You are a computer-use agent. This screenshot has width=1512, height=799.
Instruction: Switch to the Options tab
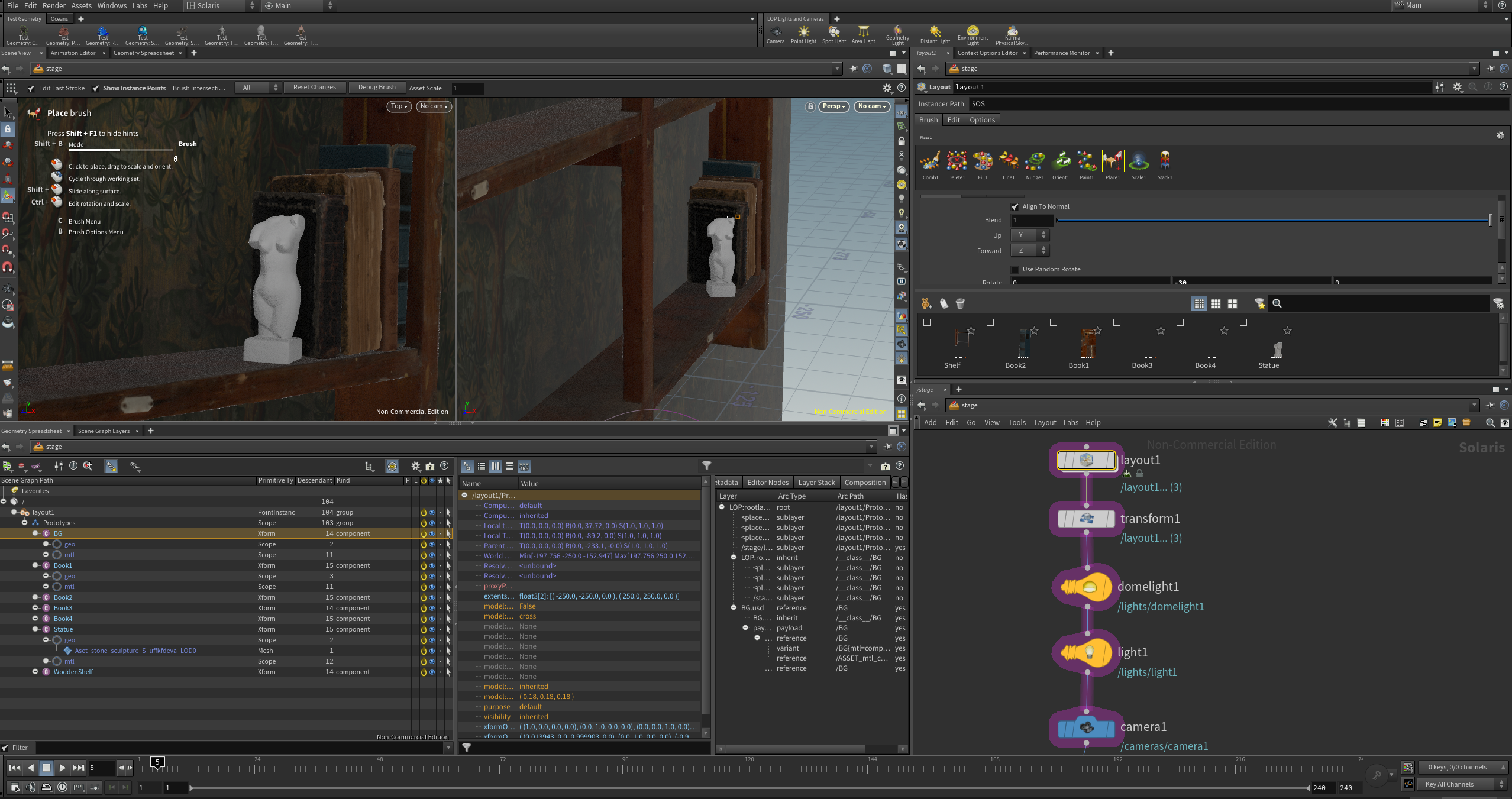coord(982,120)
